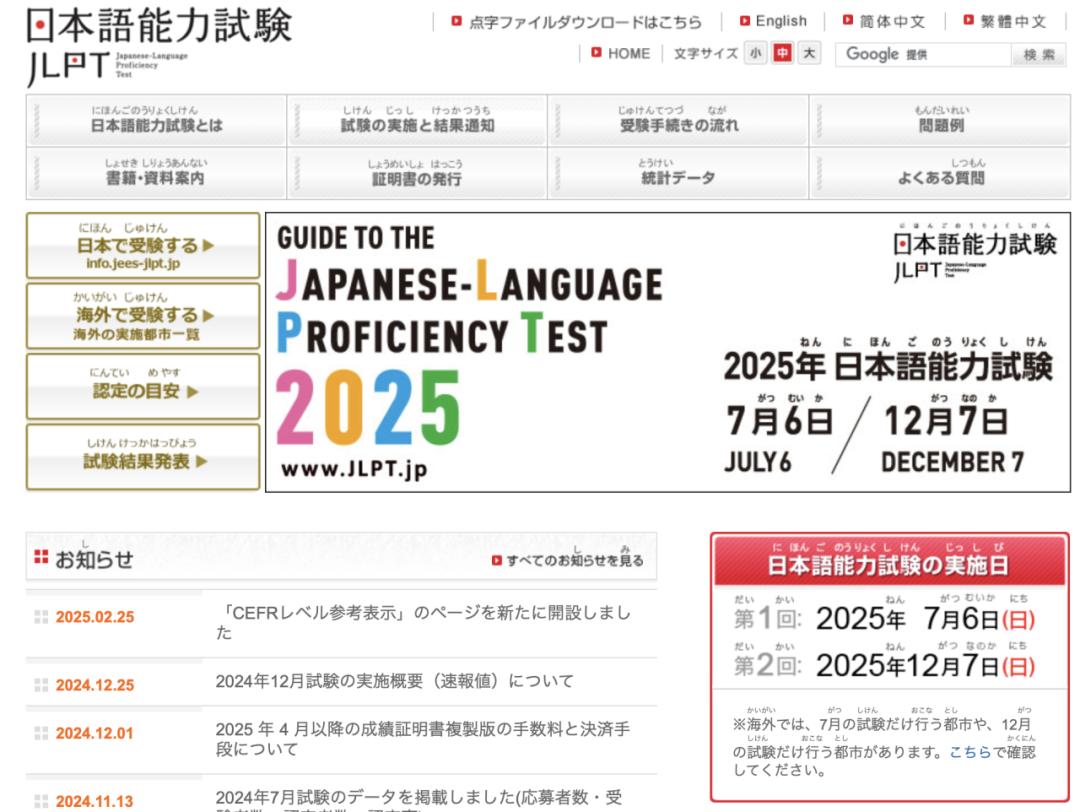
Task: Open 2024年7月試験のデータ news item
Action: [419, 799]
